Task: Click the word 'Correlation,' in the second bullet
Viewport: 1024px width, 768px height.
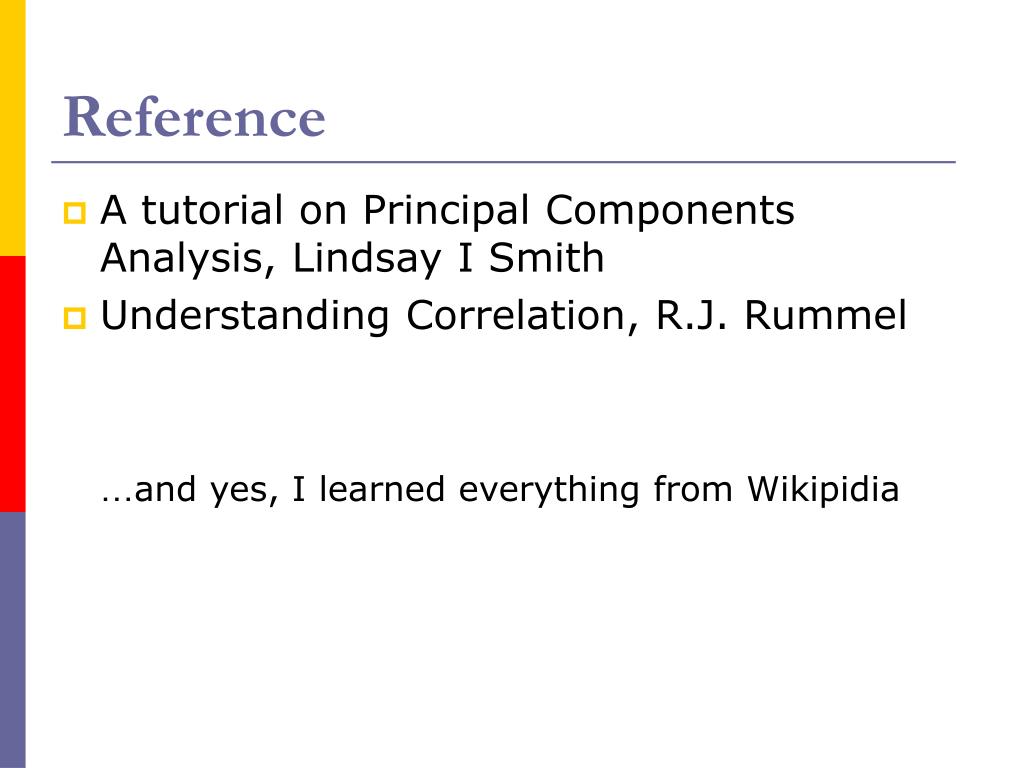Action: pos(522,317)
